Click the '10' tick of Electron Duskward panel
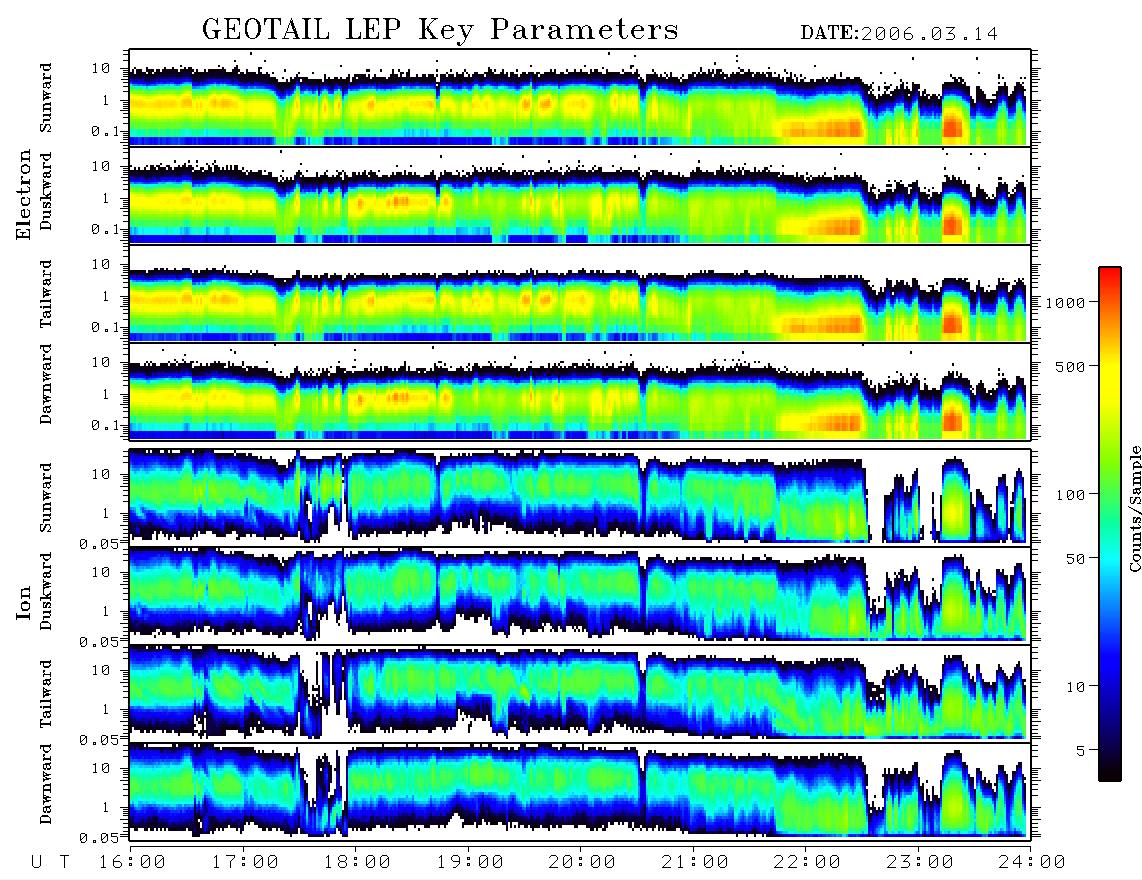 [x=101, y=166]
